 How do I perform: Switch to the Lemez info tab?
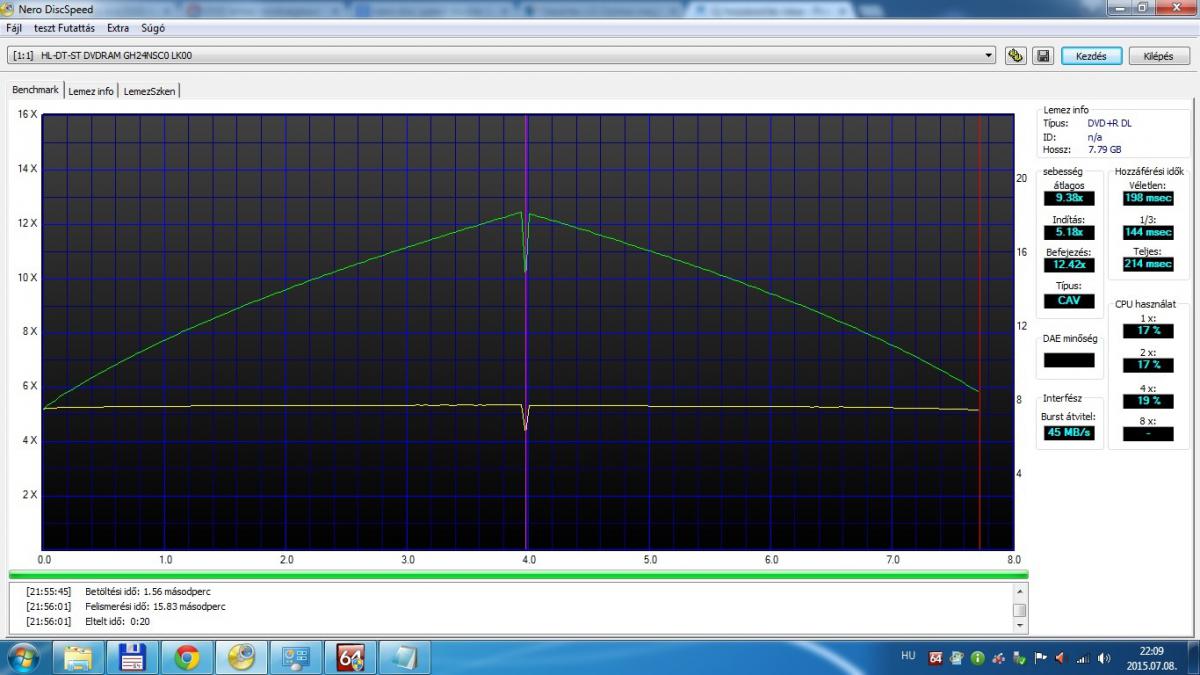tap(91, 91)
